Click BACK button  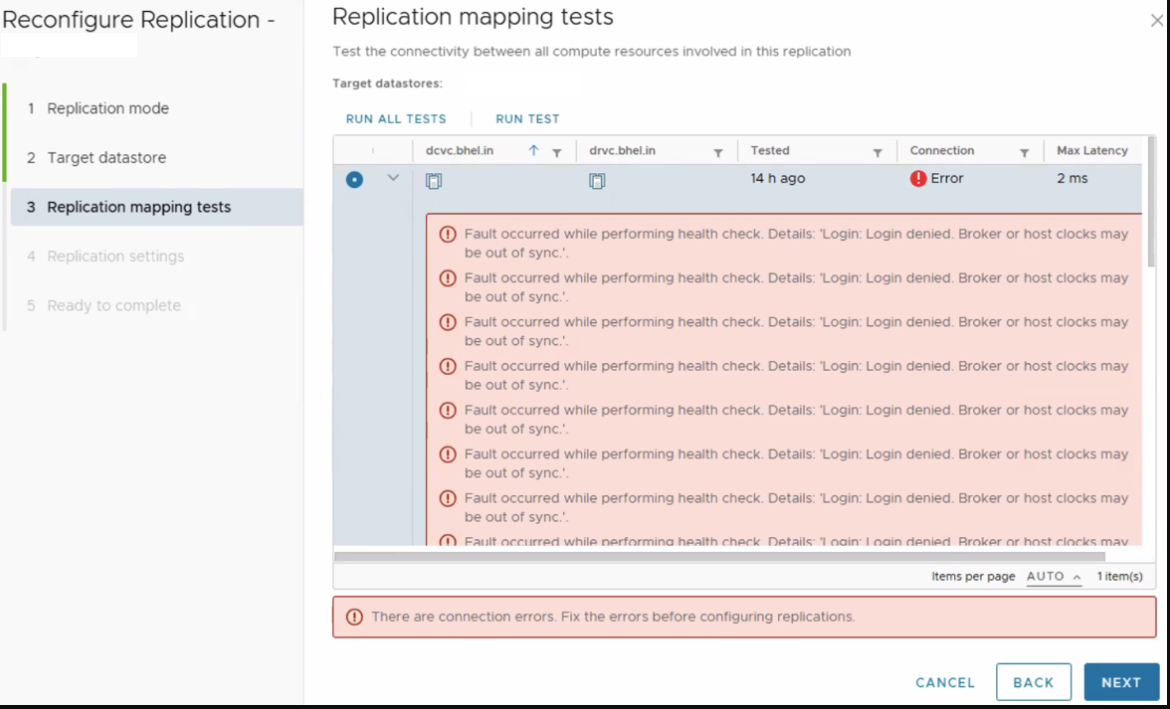pos(1033,682)
